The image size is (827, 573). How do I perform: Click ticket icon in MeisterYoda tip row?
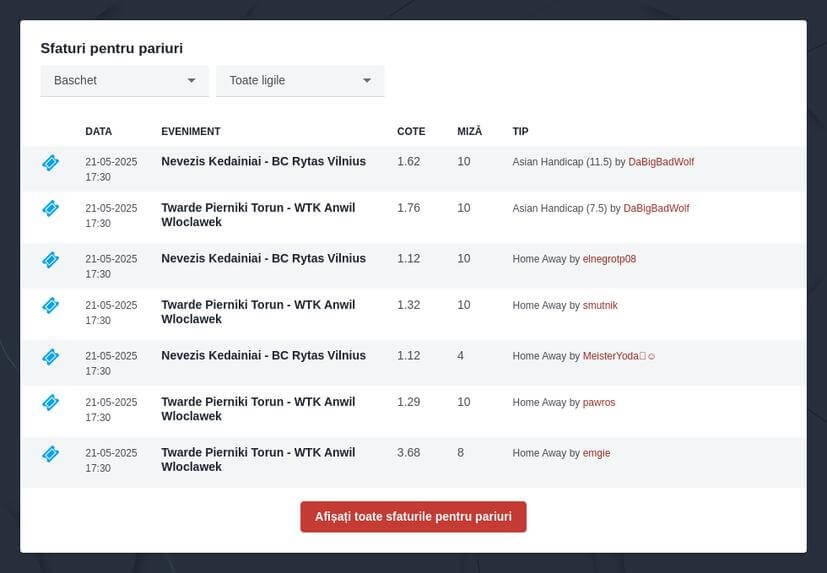51,357
